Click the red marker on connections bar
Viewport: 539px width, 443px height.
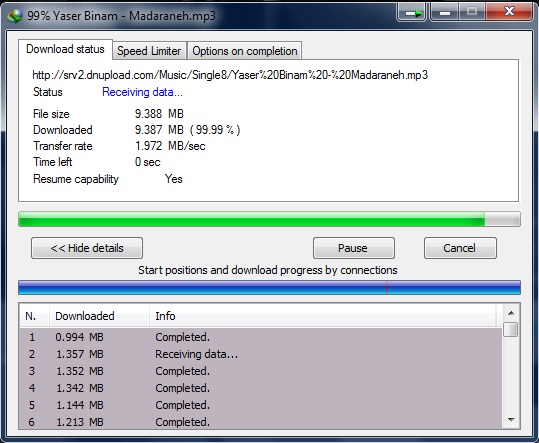pyautogui.click(x=387, y=288)
